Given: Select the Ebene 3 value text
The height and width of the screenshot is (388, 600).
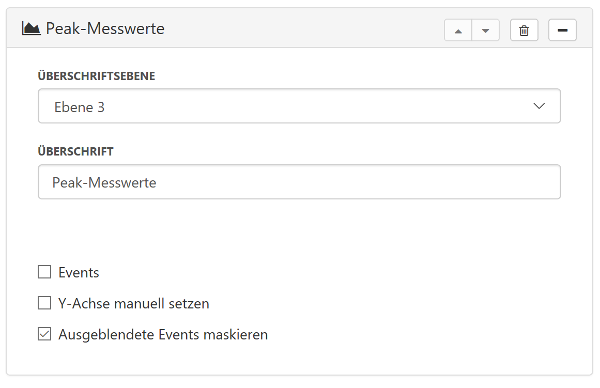Looking at the screenshot, I should pos(80,107).
